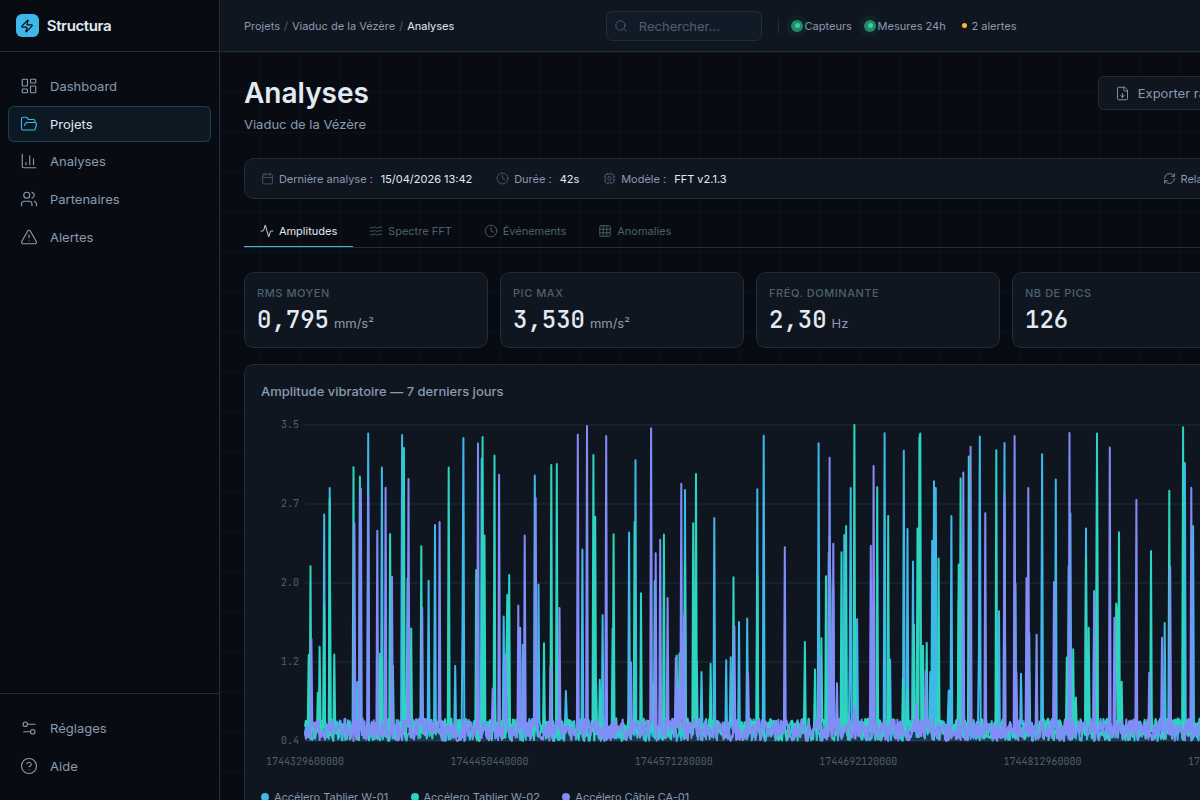Open Partenaires in the sidebar

click(109, 200)
